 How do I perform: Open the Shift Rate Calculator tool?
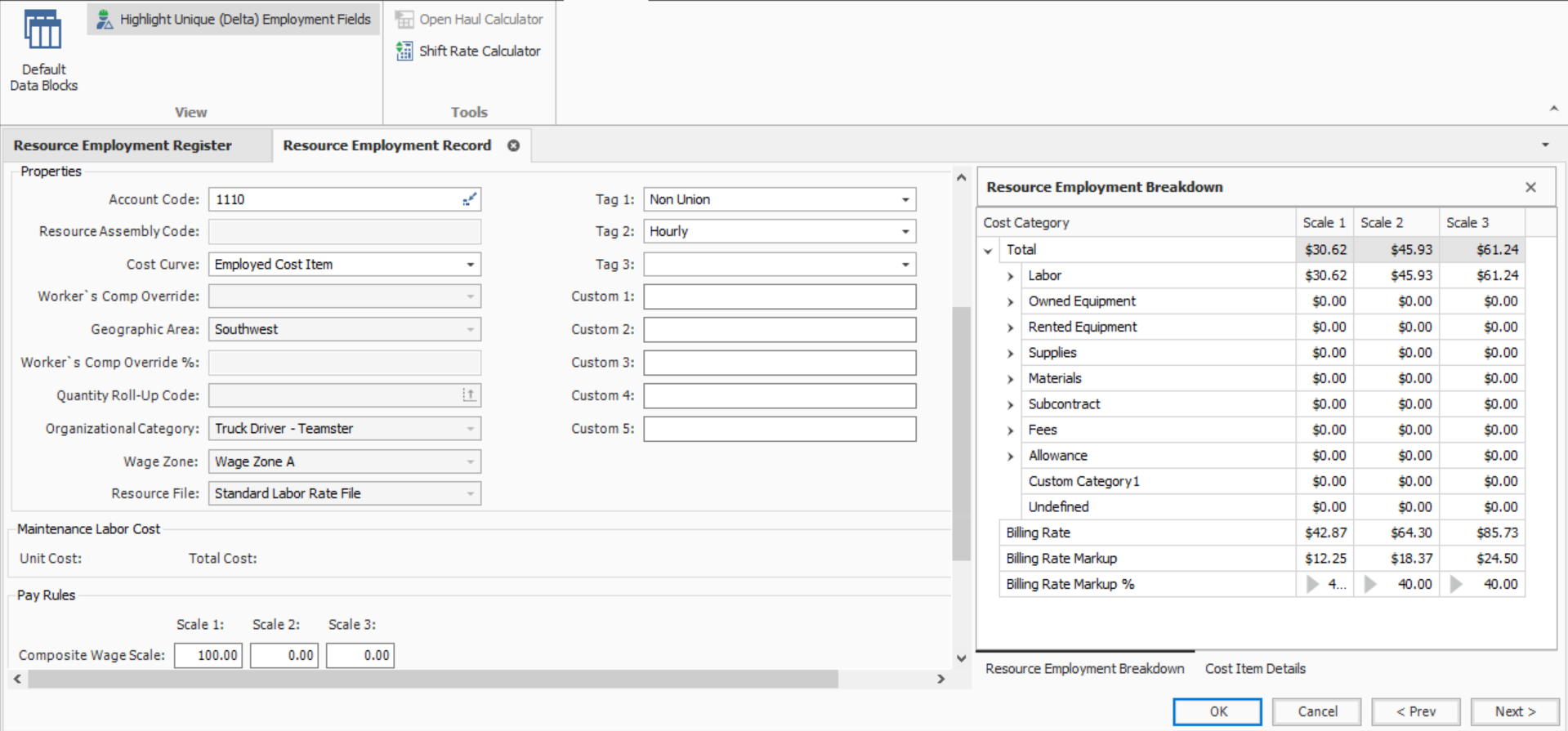coord(469,51)
